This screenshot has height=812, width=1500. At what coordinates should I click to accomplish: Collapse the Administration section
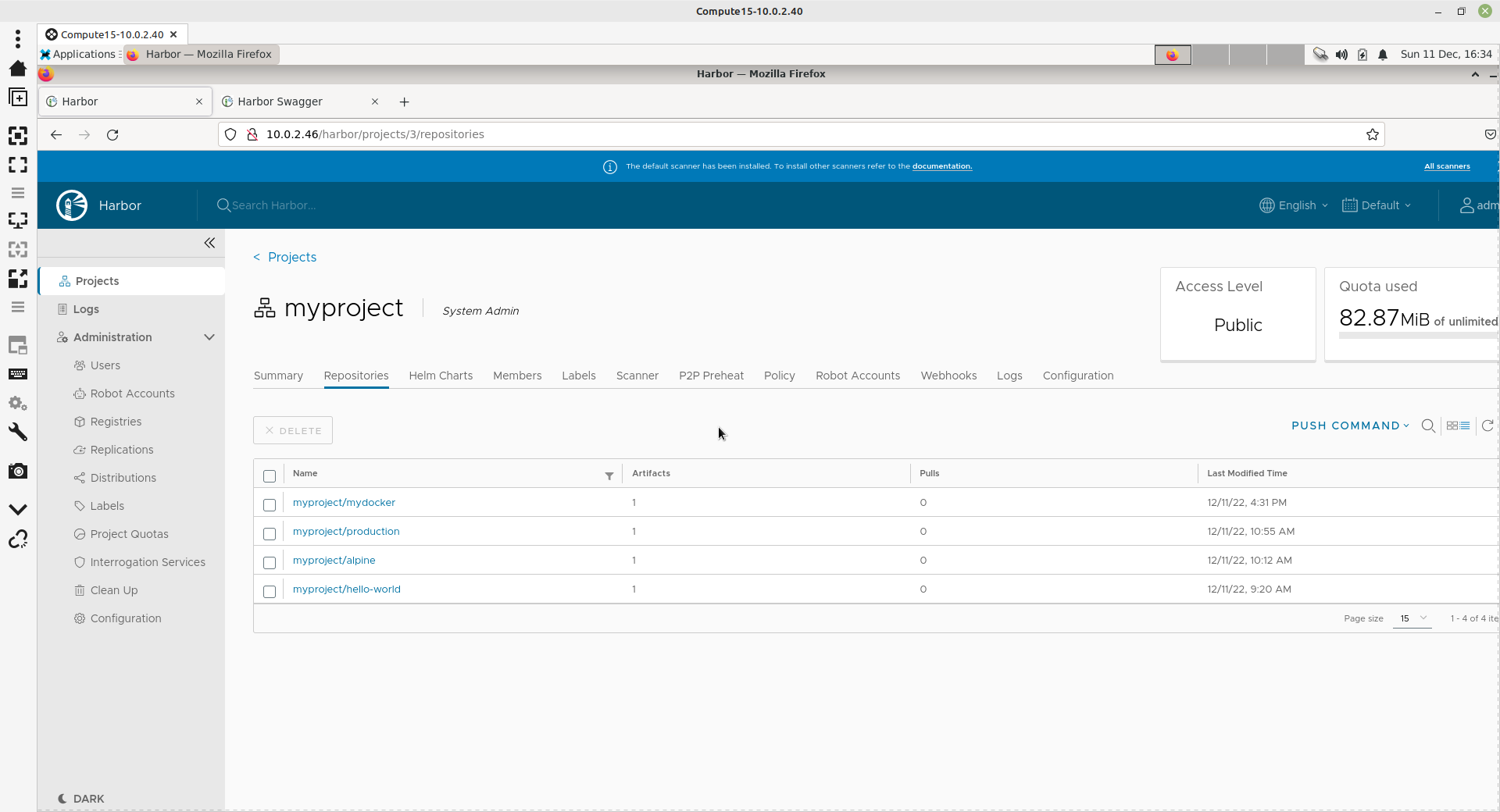pos(209,337)
